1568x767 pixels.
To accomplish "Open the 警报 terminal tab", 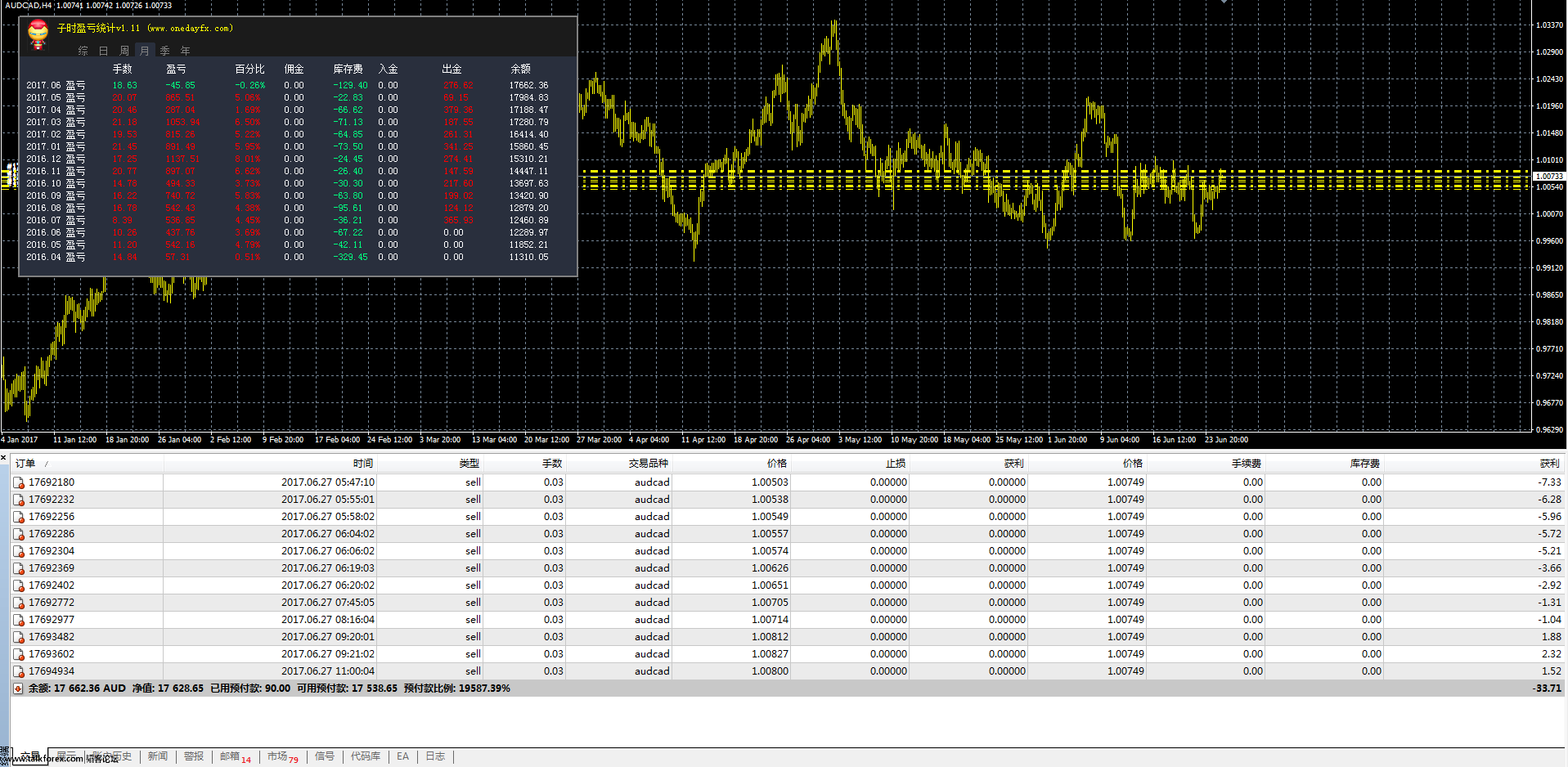I will (194, 756).
